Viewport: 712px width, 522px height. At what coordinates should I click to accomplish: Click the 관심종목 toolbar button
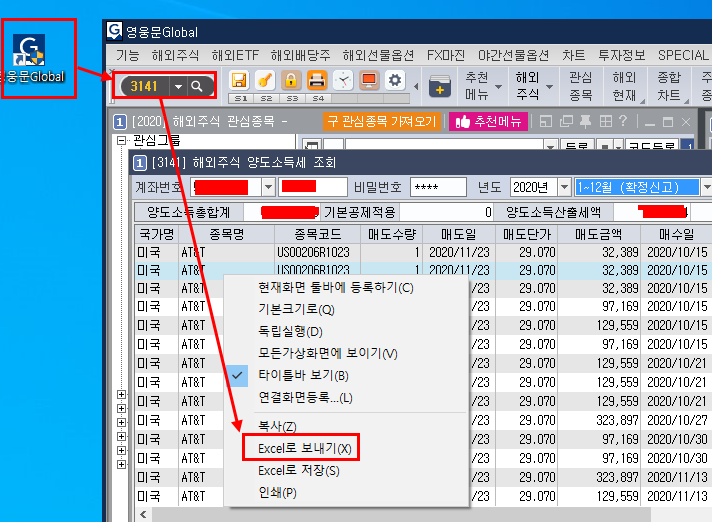[x=580, y=86]
